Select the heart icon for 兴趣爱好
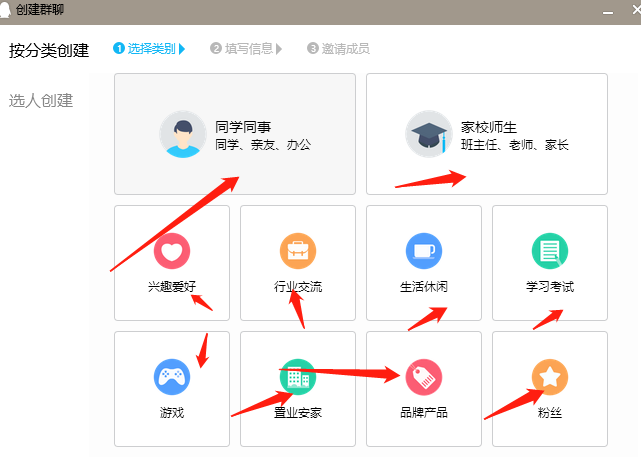The image size is (641, 460). tap(172, 251)
